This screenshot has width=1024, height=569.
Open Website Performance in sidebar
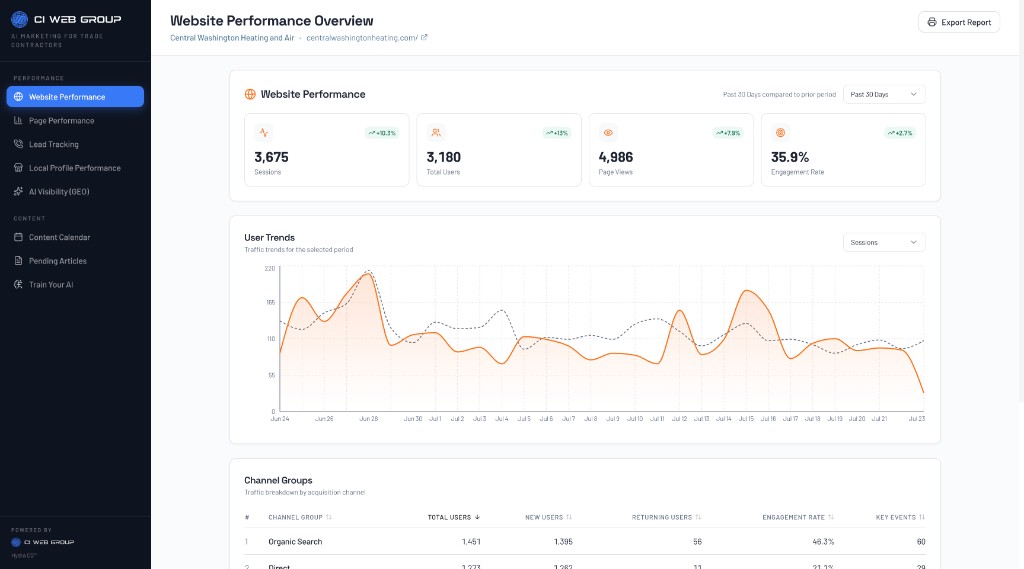pos(75,97)
